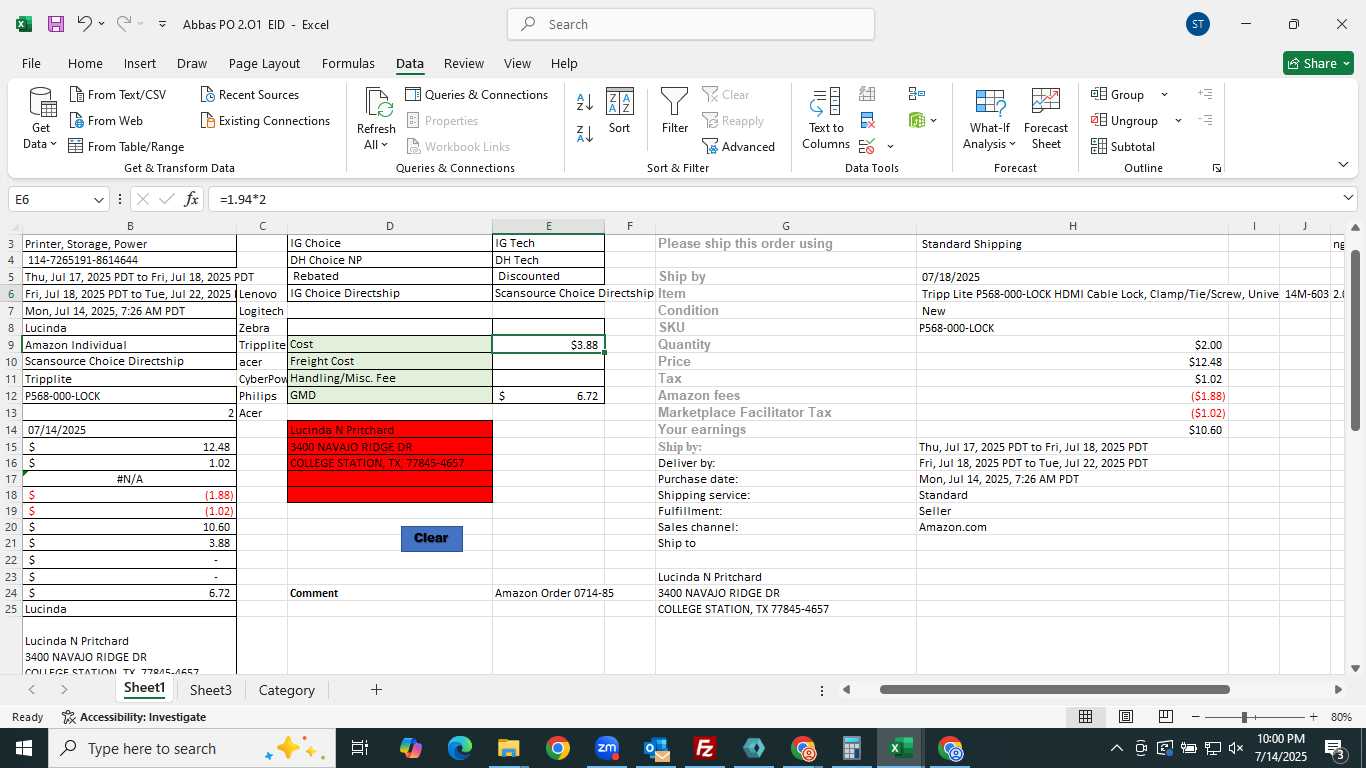The height and width of the screenshot is (768, 1366).
Task: Click the Refresh All icon
Action: pyautogui.click(x=377, y=103)
